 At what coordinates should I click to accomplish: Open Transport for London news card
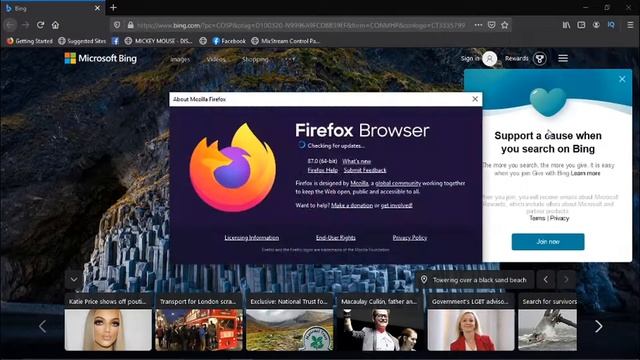pos(199,322)
